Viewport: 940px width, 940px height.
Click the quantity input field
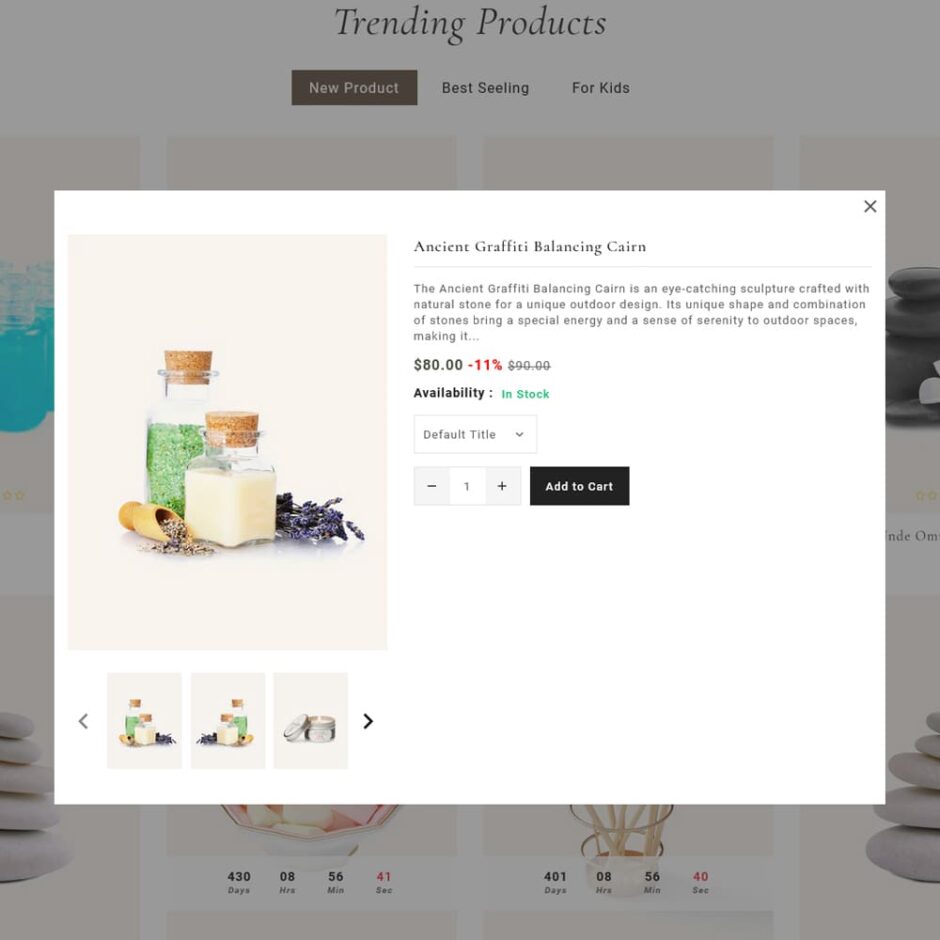[467, 486]
